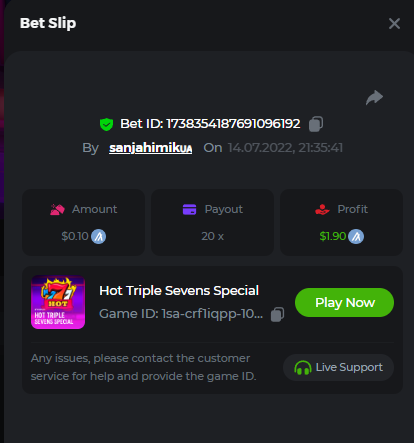Copy the Bet ID with the copy icon
The image size is (414, 443).
(x=316, y=124)
